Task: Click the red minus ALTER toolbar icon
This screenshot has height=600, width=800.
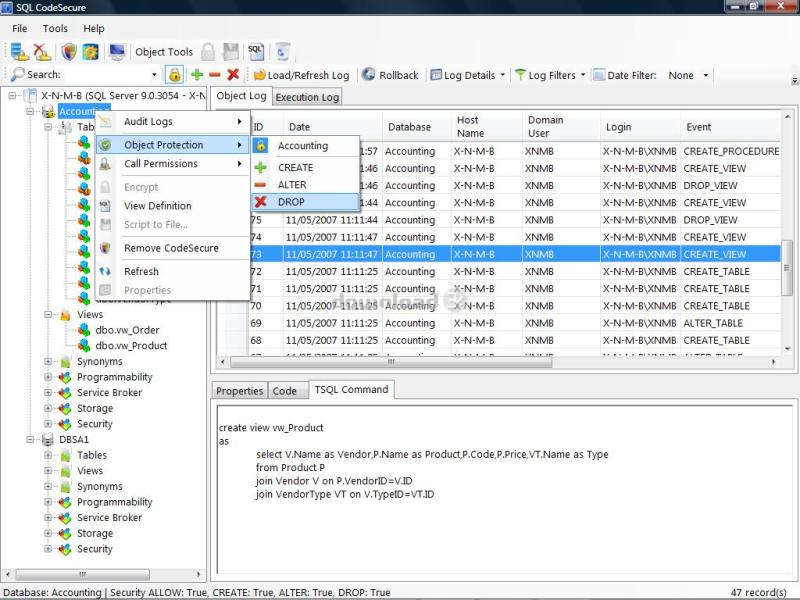Action: [215, 75]
